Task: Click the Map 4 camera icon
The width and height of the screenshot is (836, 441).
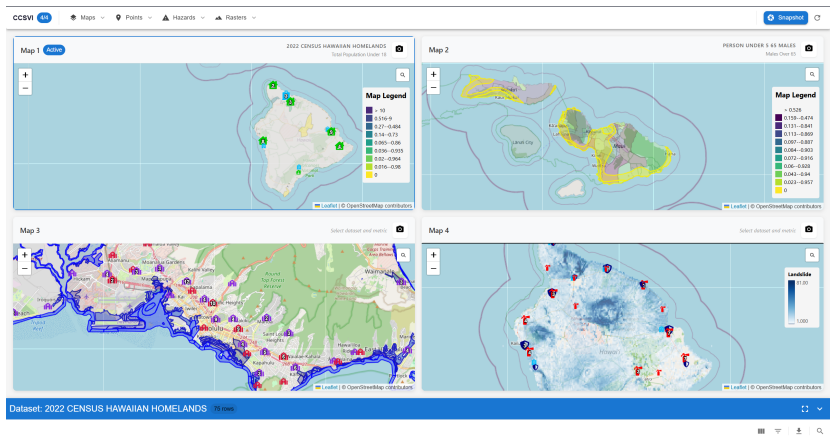Action: coord(808,229)
